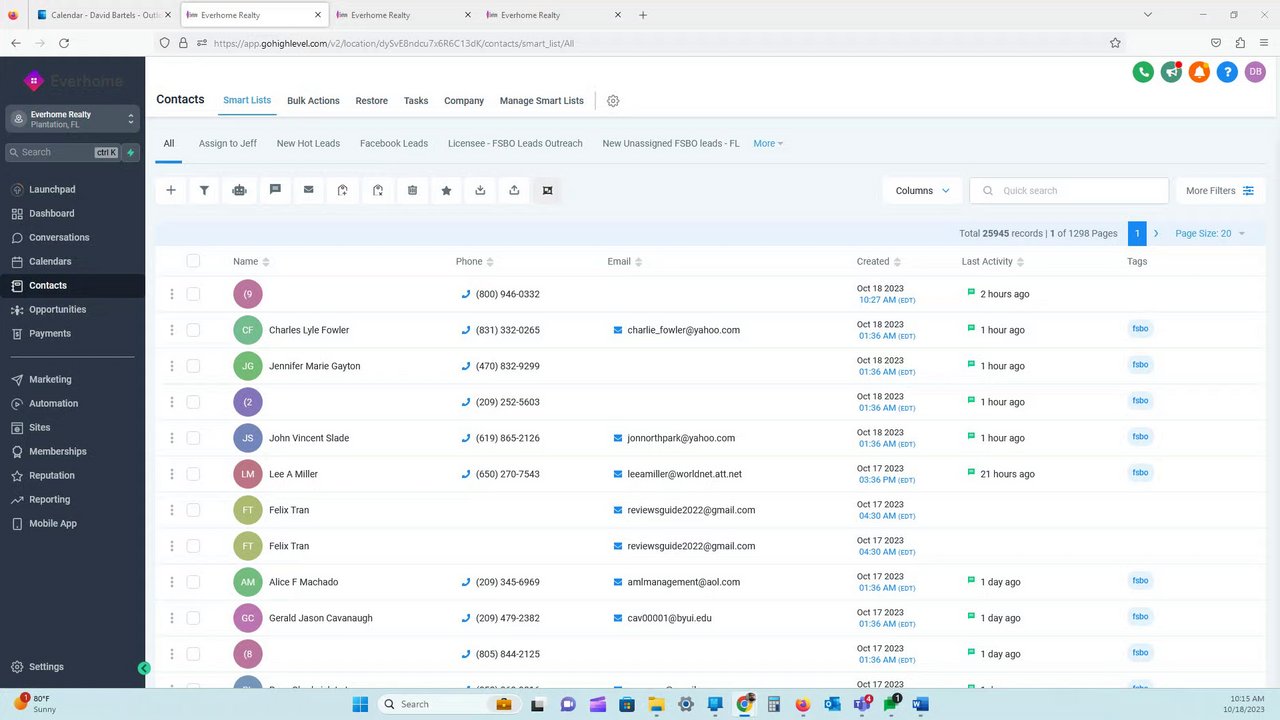Open the Everhome Realty location switcher
1280x720 pixels.
[x=72, y=119]
